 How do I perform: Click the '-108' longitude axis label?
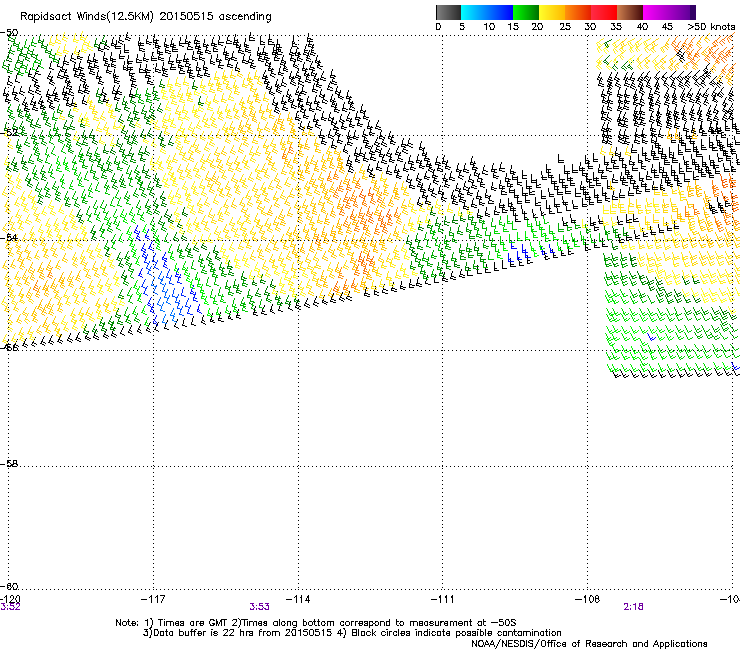pos(588,599)
